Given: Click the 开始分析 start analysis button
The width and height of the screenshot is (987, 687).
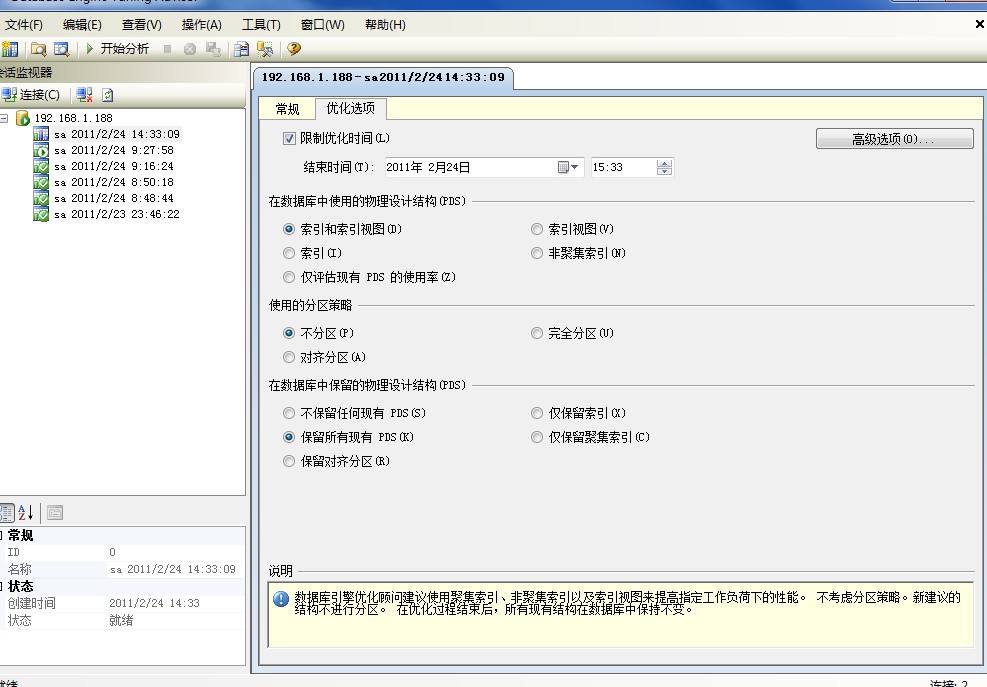Looking at the screenshot, I should point(117,48).
